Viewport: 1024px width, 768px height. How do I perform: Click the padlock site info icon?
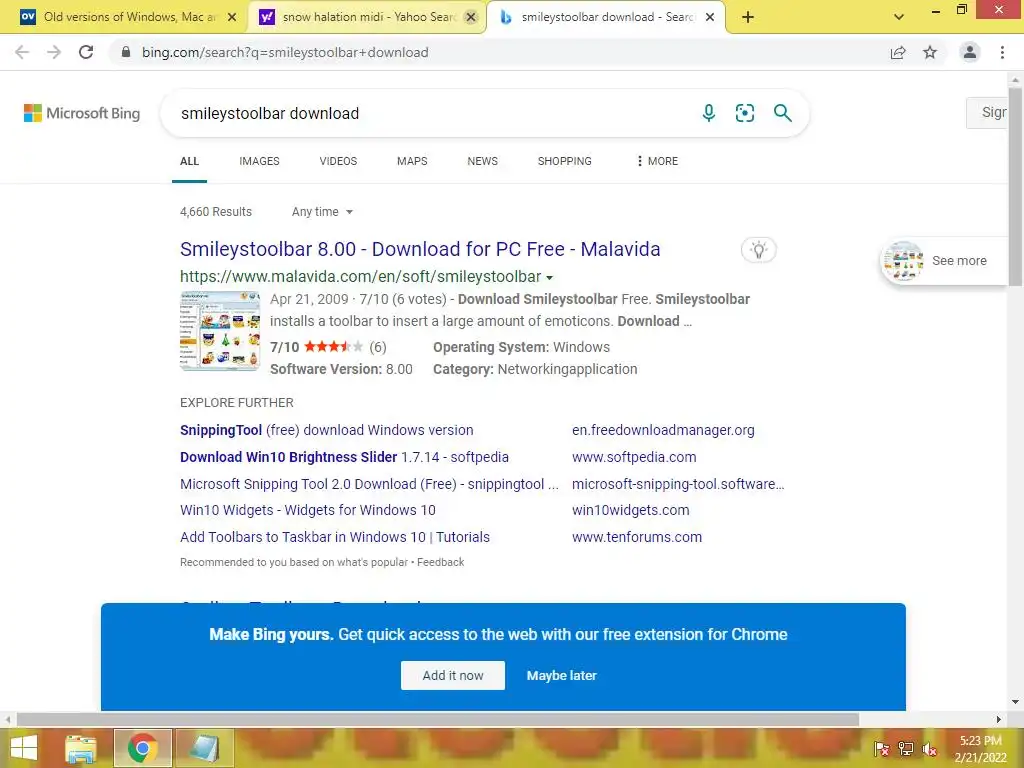point(126,52)
